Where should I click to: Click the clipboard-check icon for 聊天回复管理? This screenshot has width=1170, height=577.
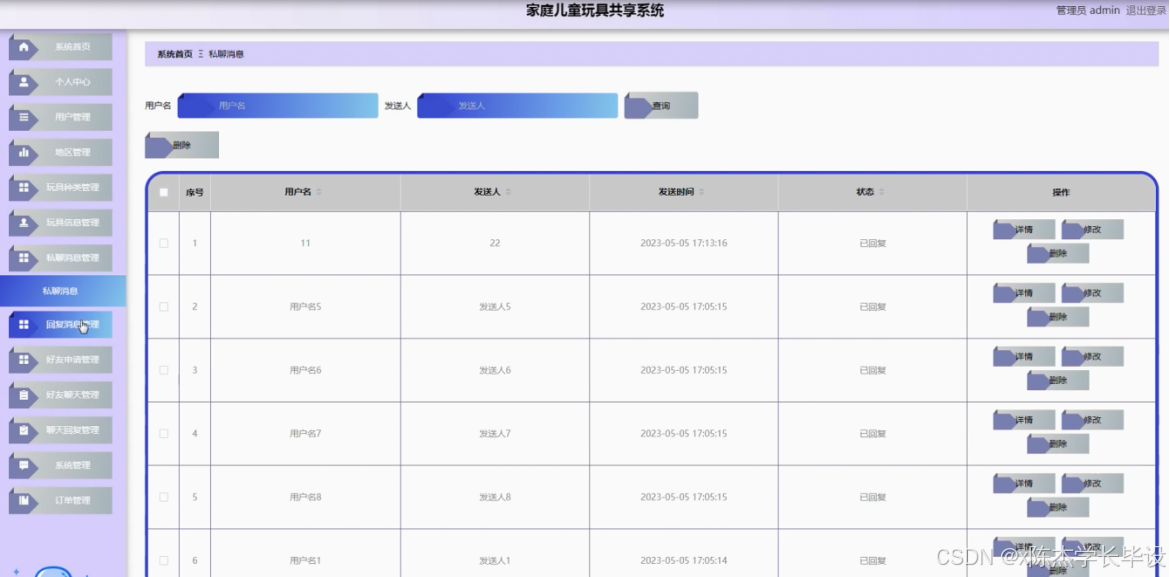(x=24, y=430)
